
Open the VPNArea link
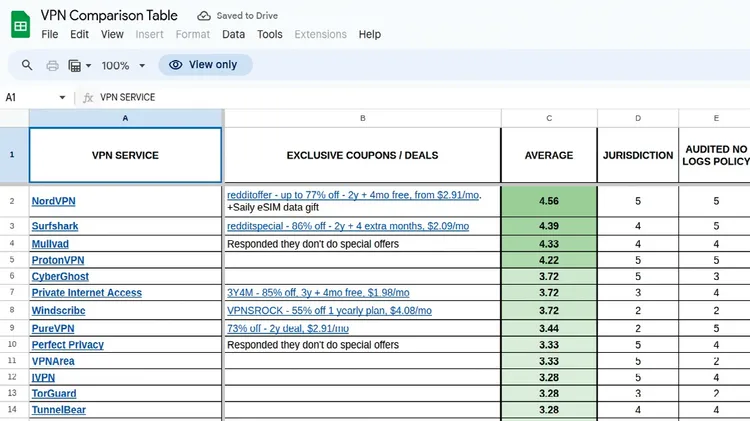pos(53,361)
